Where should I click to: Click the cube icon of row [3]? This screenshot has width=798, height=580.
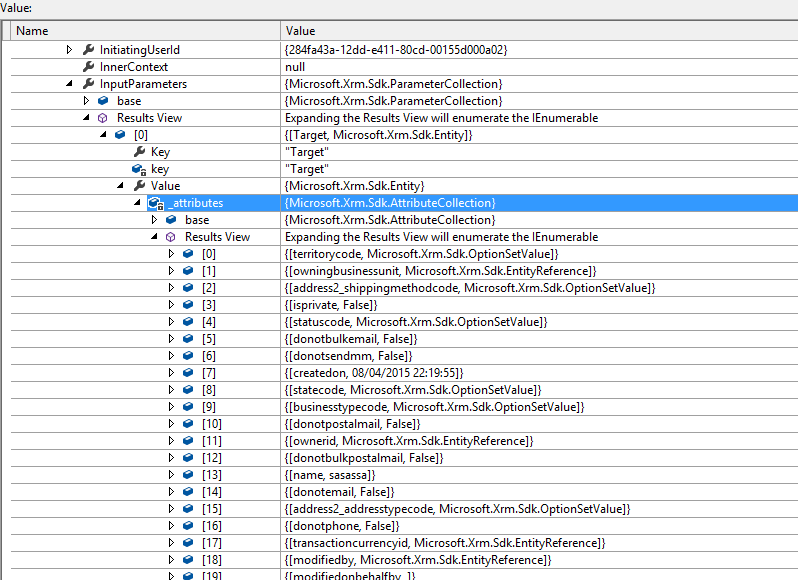188,305
